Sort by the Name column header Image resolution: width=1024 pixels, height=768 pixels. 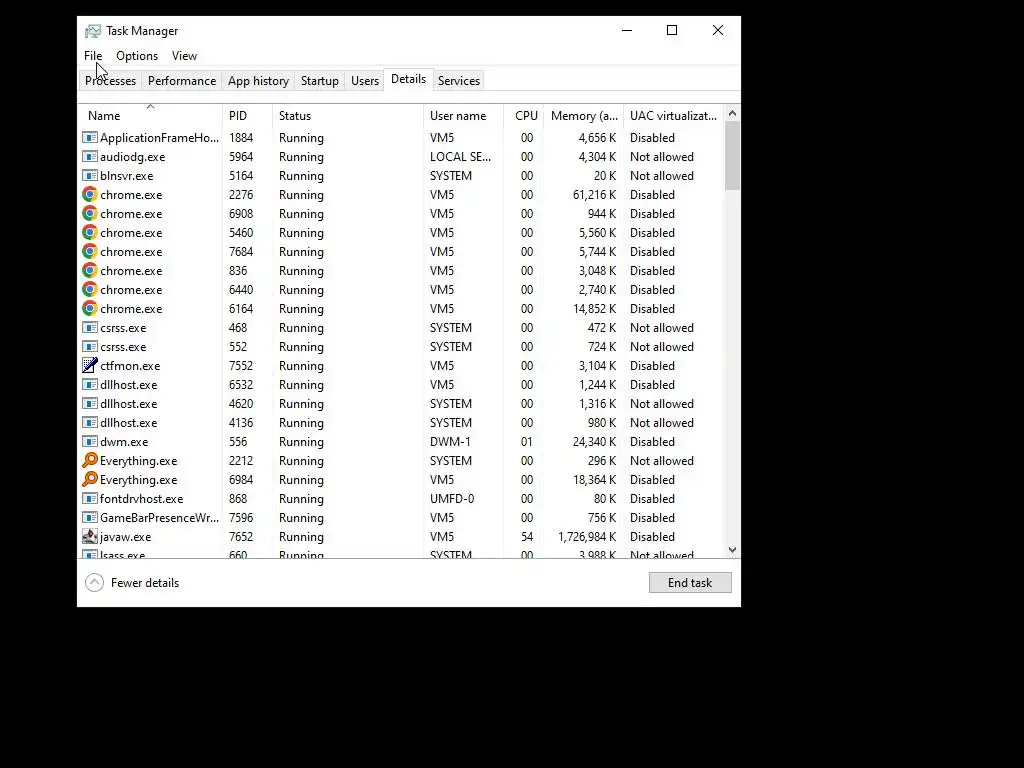pyautogui.click(x=150, y=116)
